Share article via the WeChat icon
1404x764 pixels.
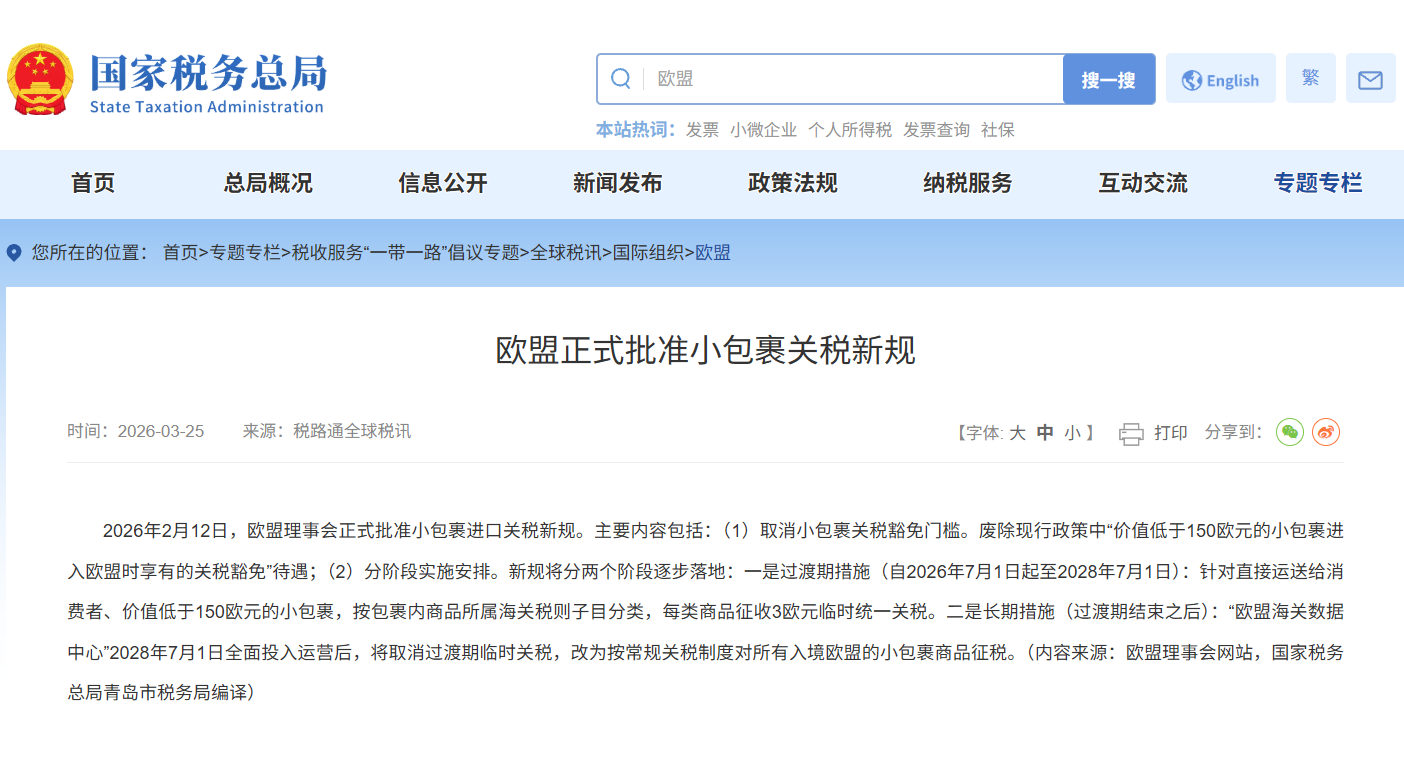click(x=1290, y=432)
